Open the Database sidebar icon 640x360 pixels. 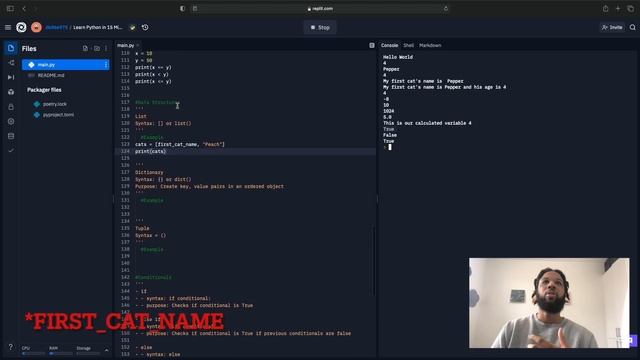pos(11,136)
